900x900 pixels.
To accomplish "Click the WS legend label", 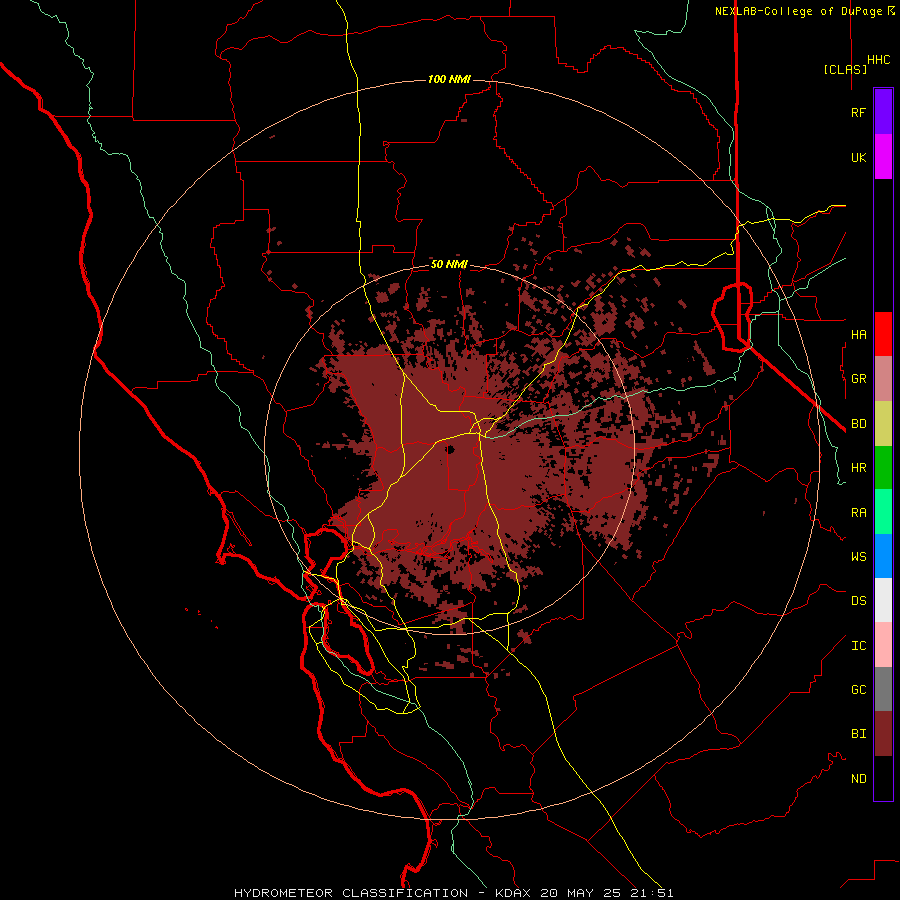I will (858, 556).
